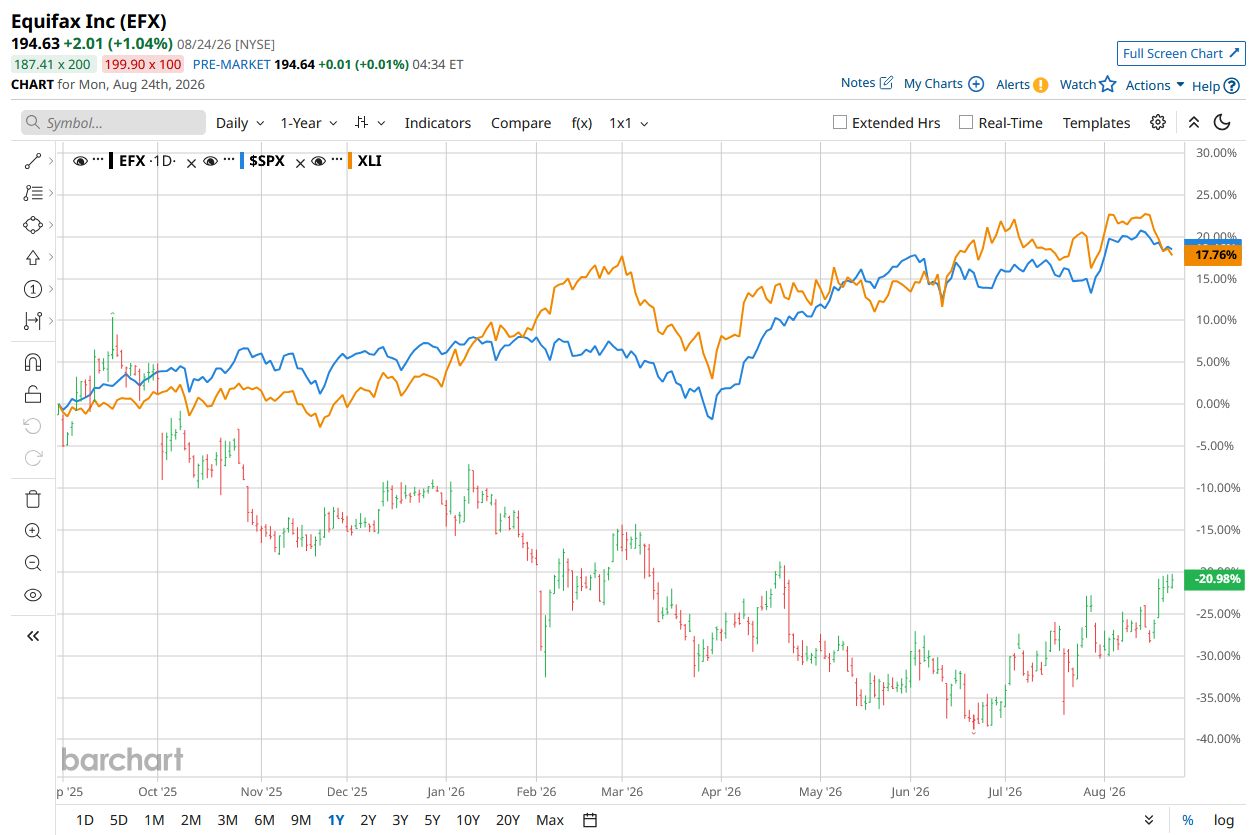1255x835 pixels.
Task: Expand Fibonacci tool options arrow
Action: point(51,193)
